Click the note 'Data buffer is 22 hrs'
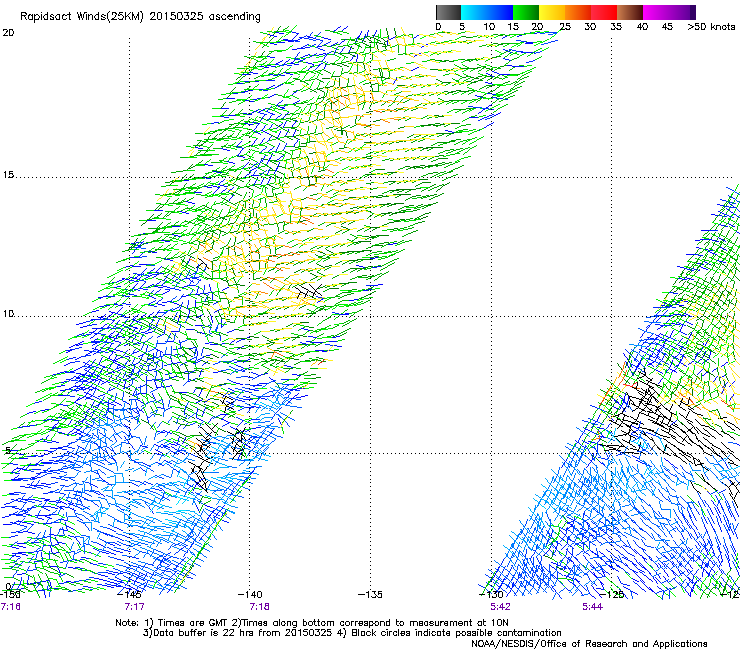This screenshot has height=650, width=740. (204, 633)
